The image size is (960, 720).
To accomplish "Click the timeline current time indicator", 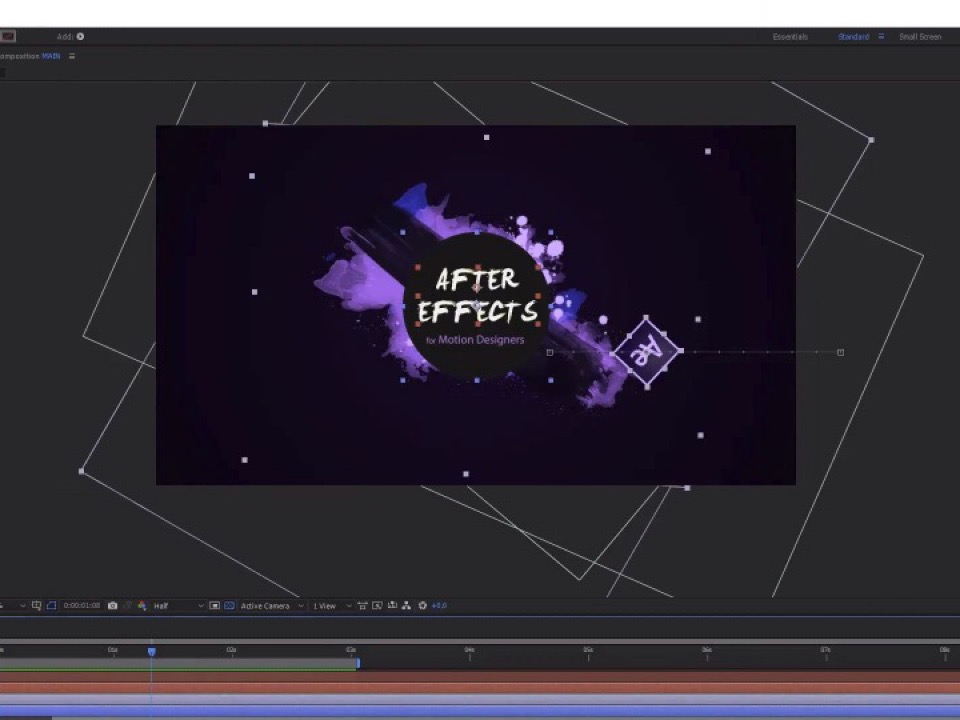I will point(152,651).
